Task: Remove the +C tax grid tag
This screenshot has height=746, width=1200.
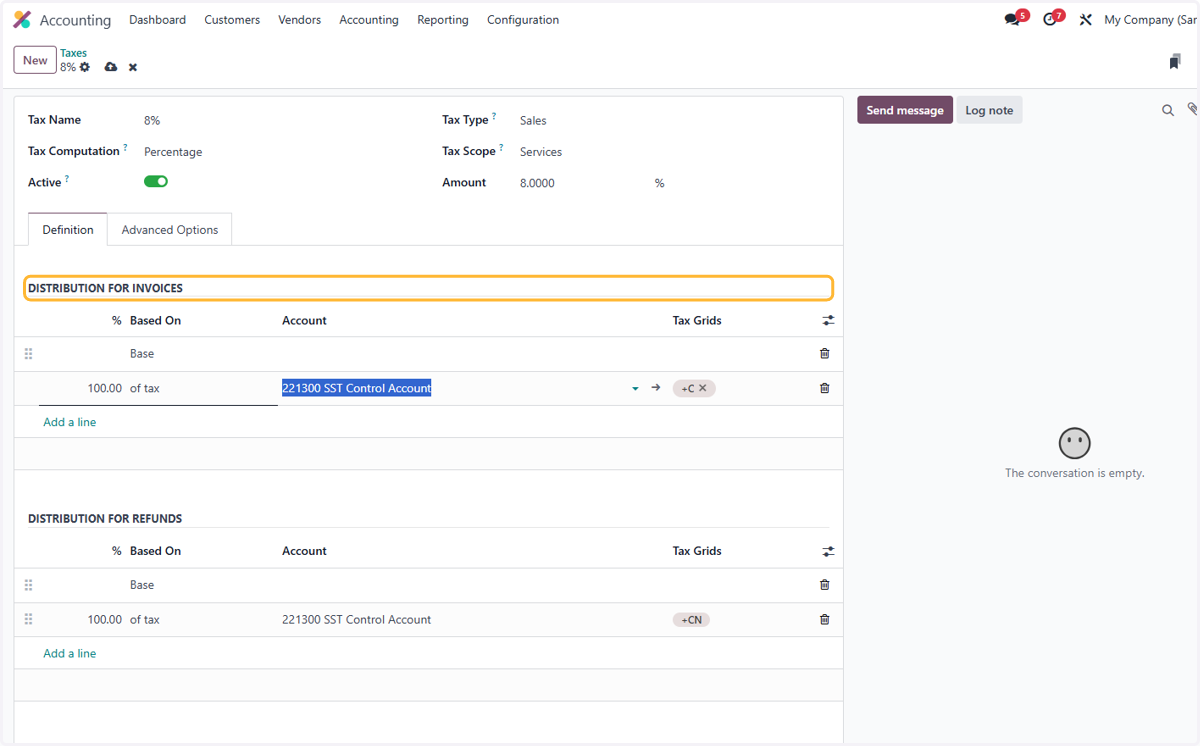Action: pos(703,388)
